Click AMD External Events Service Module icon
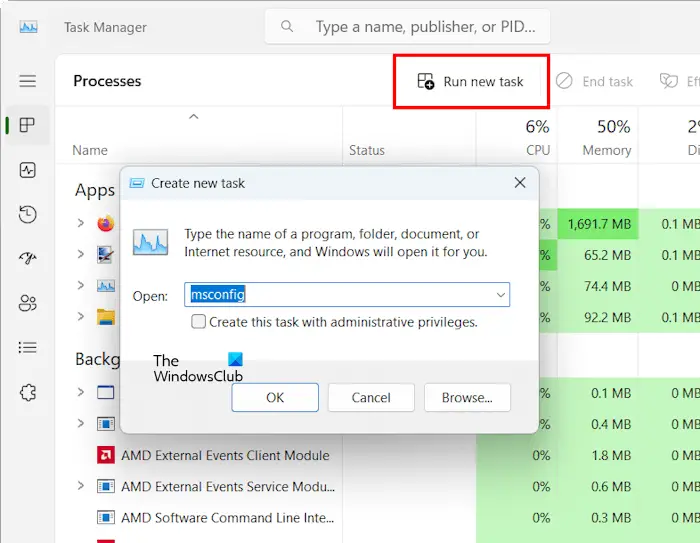 click(x=106, y=486)
